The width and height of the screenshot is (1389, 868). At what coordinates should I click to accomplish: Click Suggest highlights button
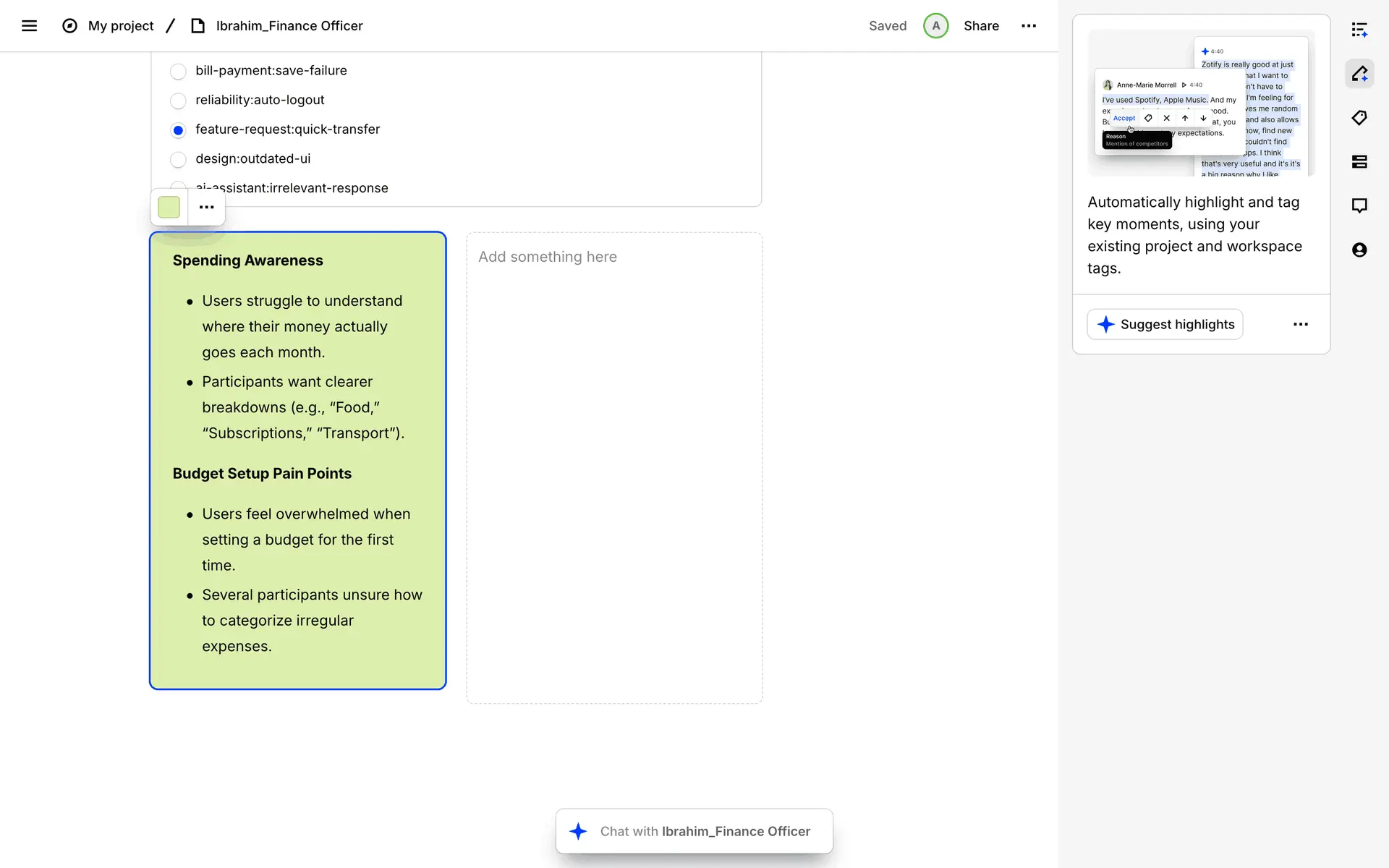pyautogui.click(x=1165, y=325)
